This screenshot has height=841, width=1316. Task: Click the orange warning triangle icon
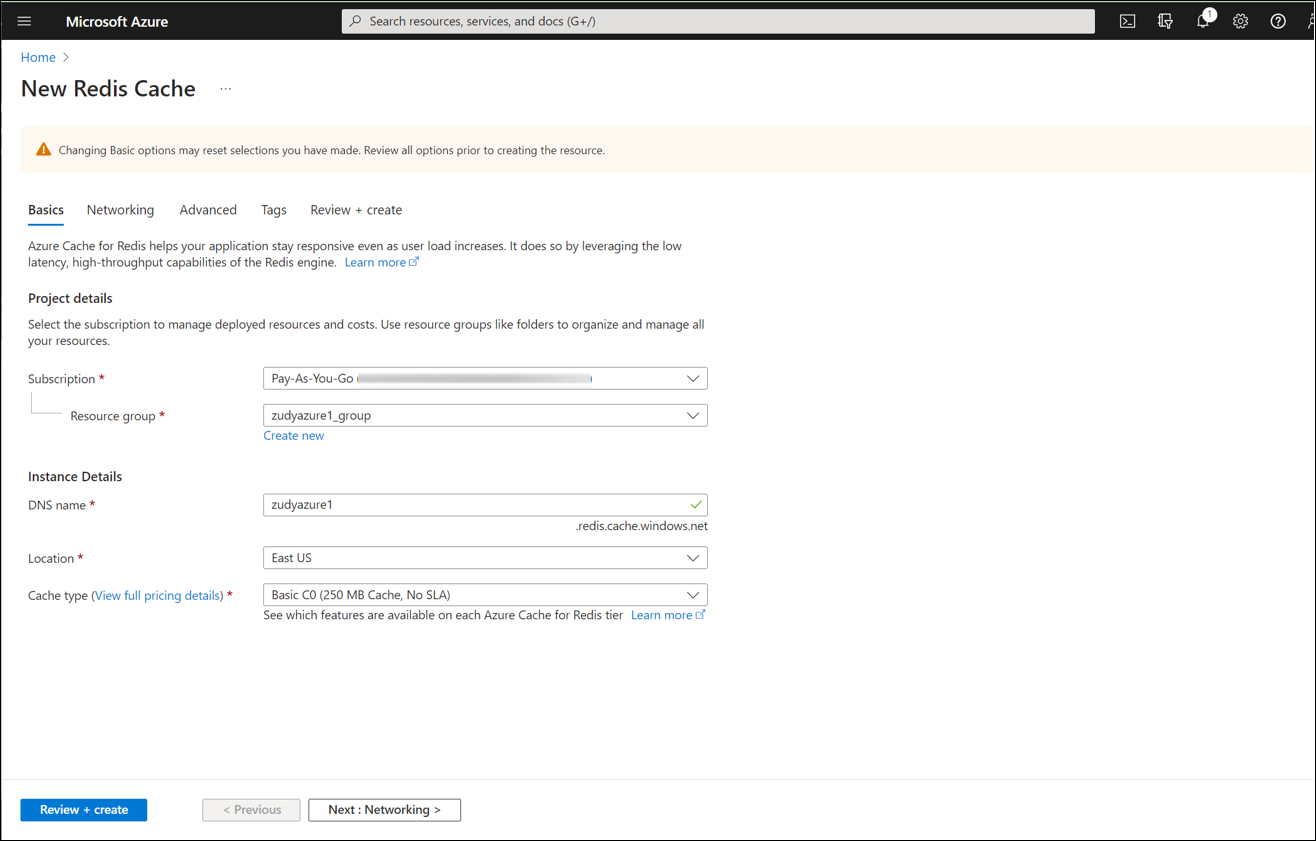[x=43, y=150]
